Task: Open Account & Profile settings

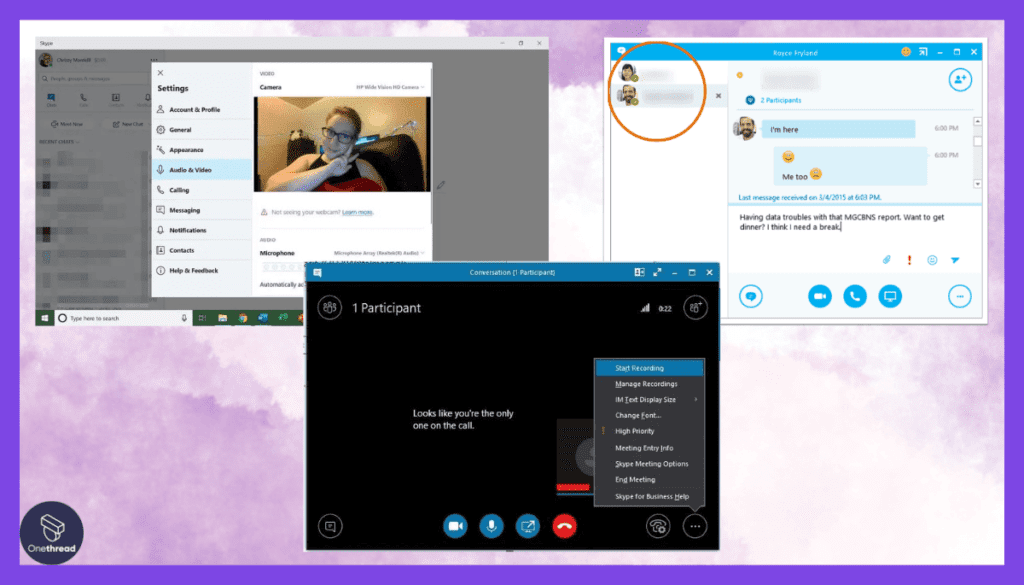Action: point(202,110)
